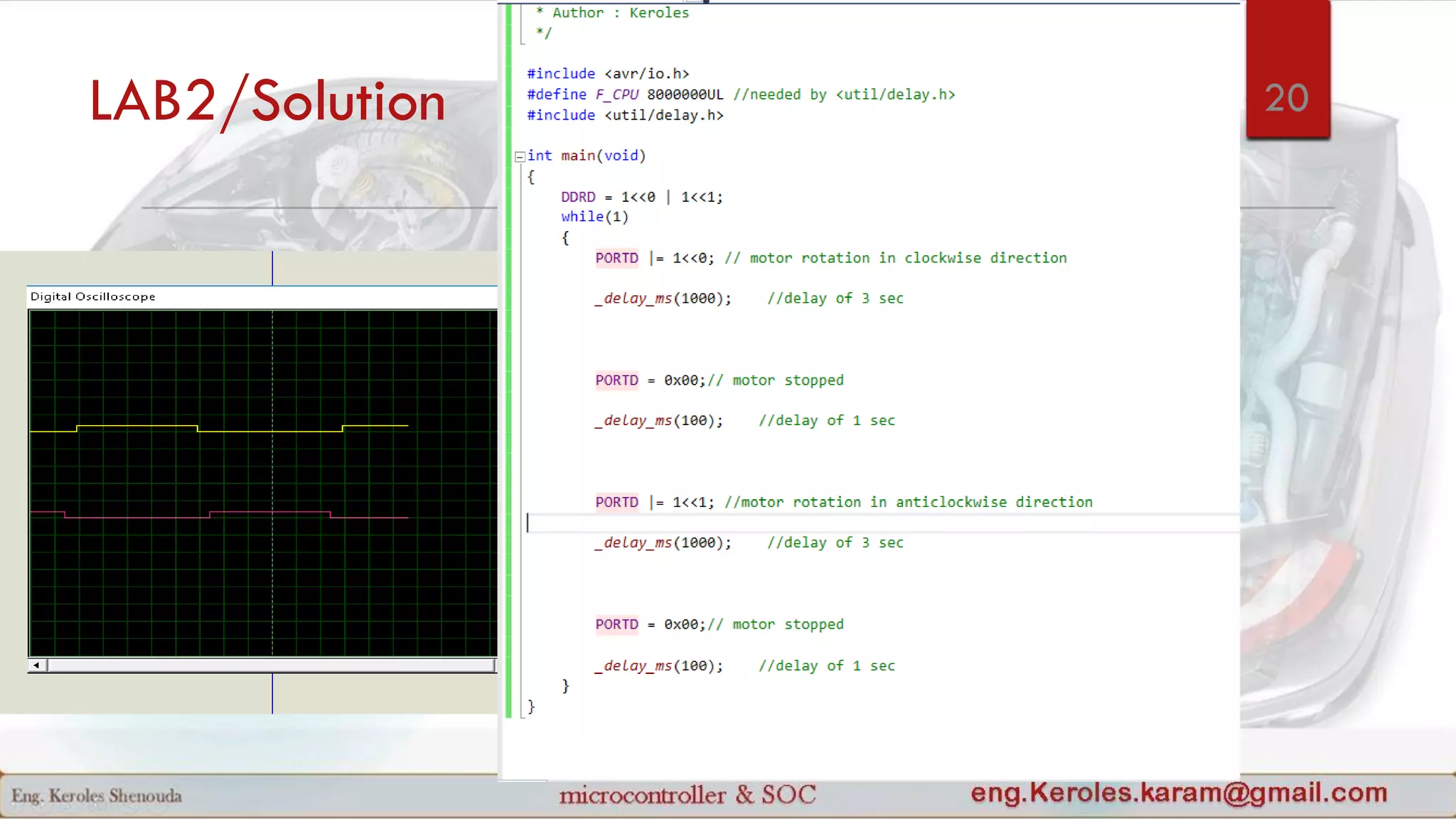Screen dimensions: 1456x819
Task: Click the Eng. Keroles Shenouda footer text
Action: coord(97,796)
